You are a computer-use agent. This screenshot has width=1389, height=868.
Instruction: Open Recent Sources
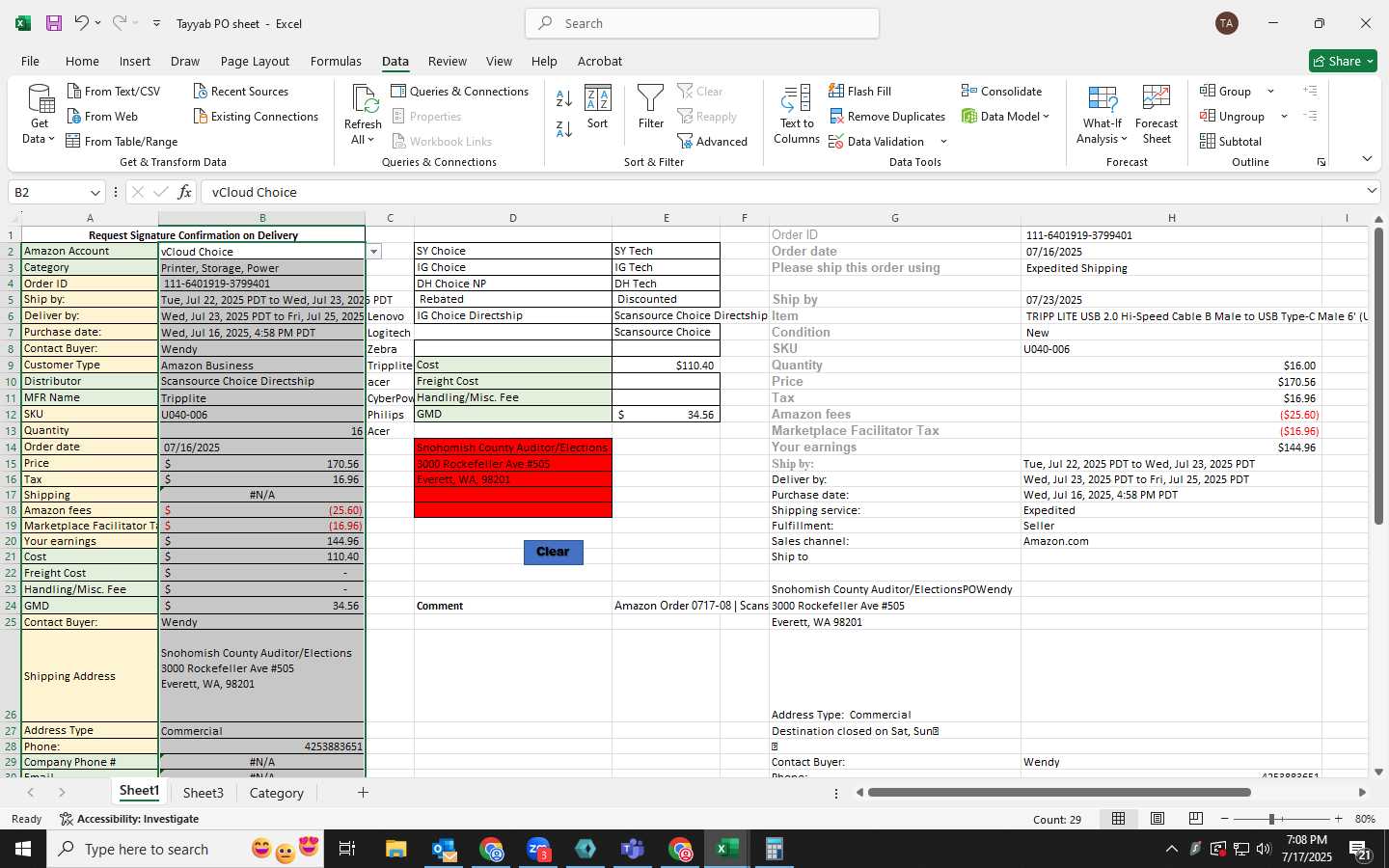tap(241, 91)
